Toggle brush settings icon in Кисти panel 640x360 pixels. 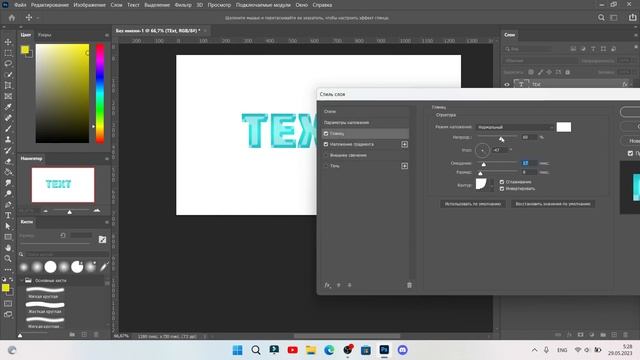[x=102, y=240]
